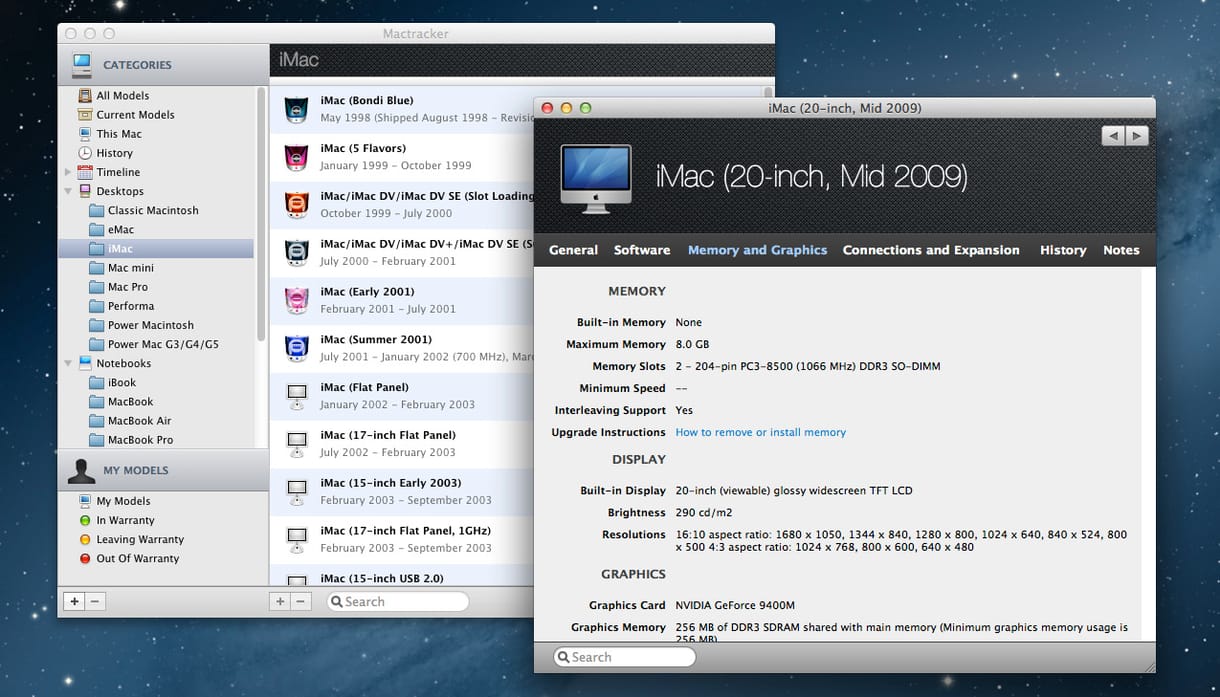Select the MacBook Pro category
1220x697 pixels.
(156, 440)
